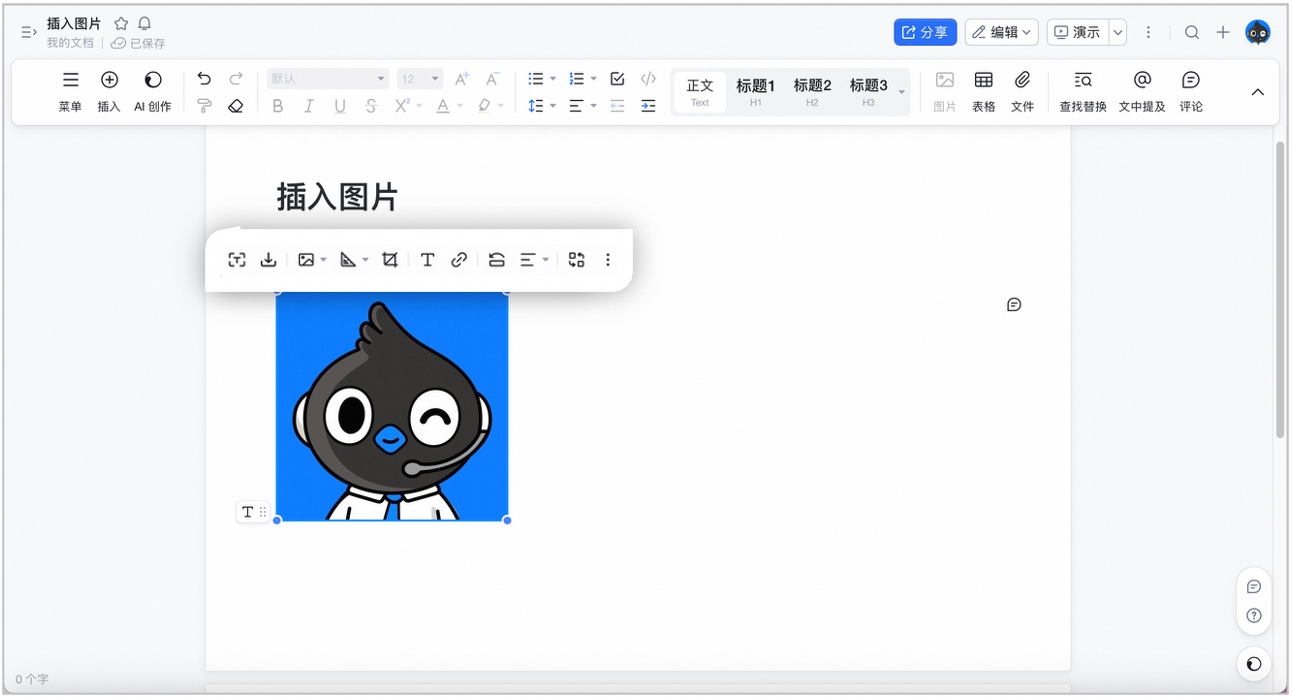The image size is (1293, 699).
Task: Click the 文中提及 mention button
Action: [1142, 91]
